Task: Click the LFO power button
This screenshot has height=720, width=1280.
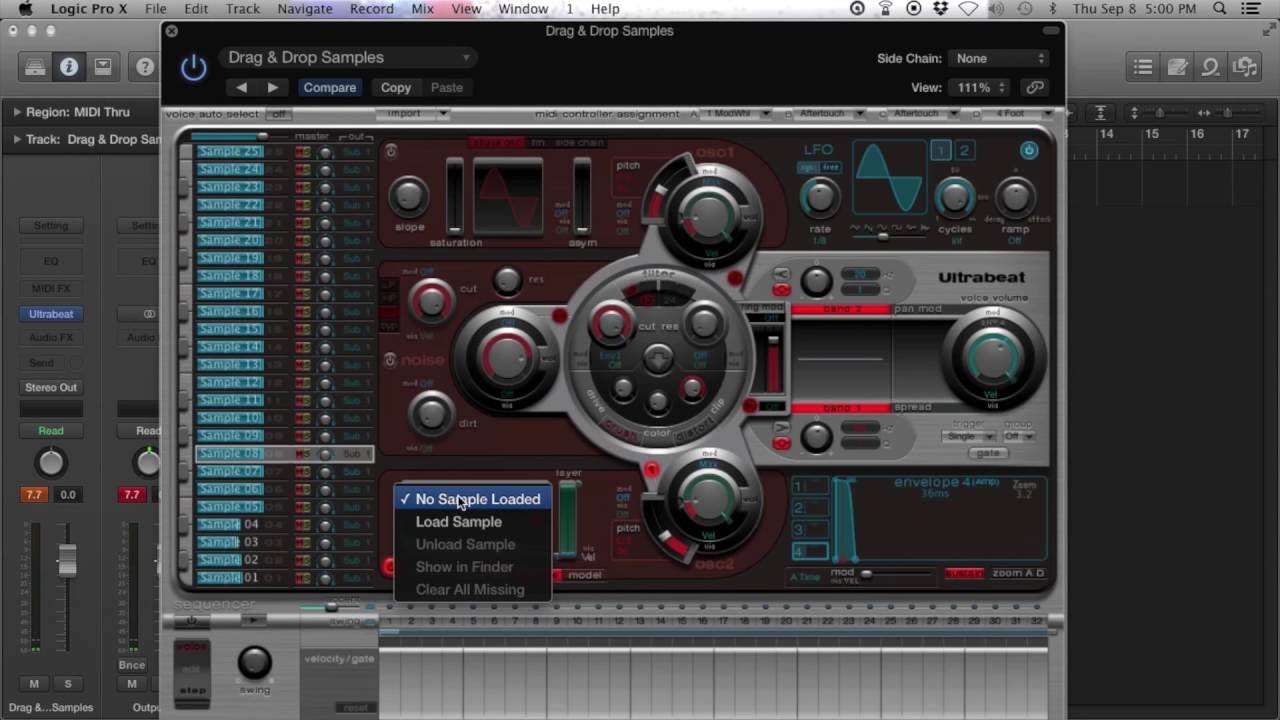Action: pyautogui.click(x=1029, y=151)
